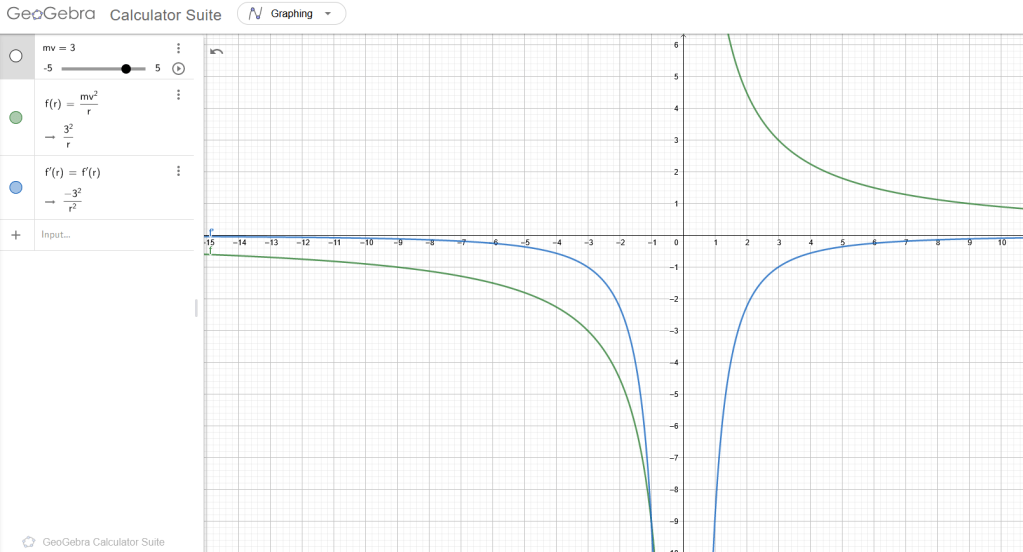Open three-dot menu for f'(r) row
The width and height of the screenshot is (1023, 552).
pyautogui.click(x=178, y=171)
